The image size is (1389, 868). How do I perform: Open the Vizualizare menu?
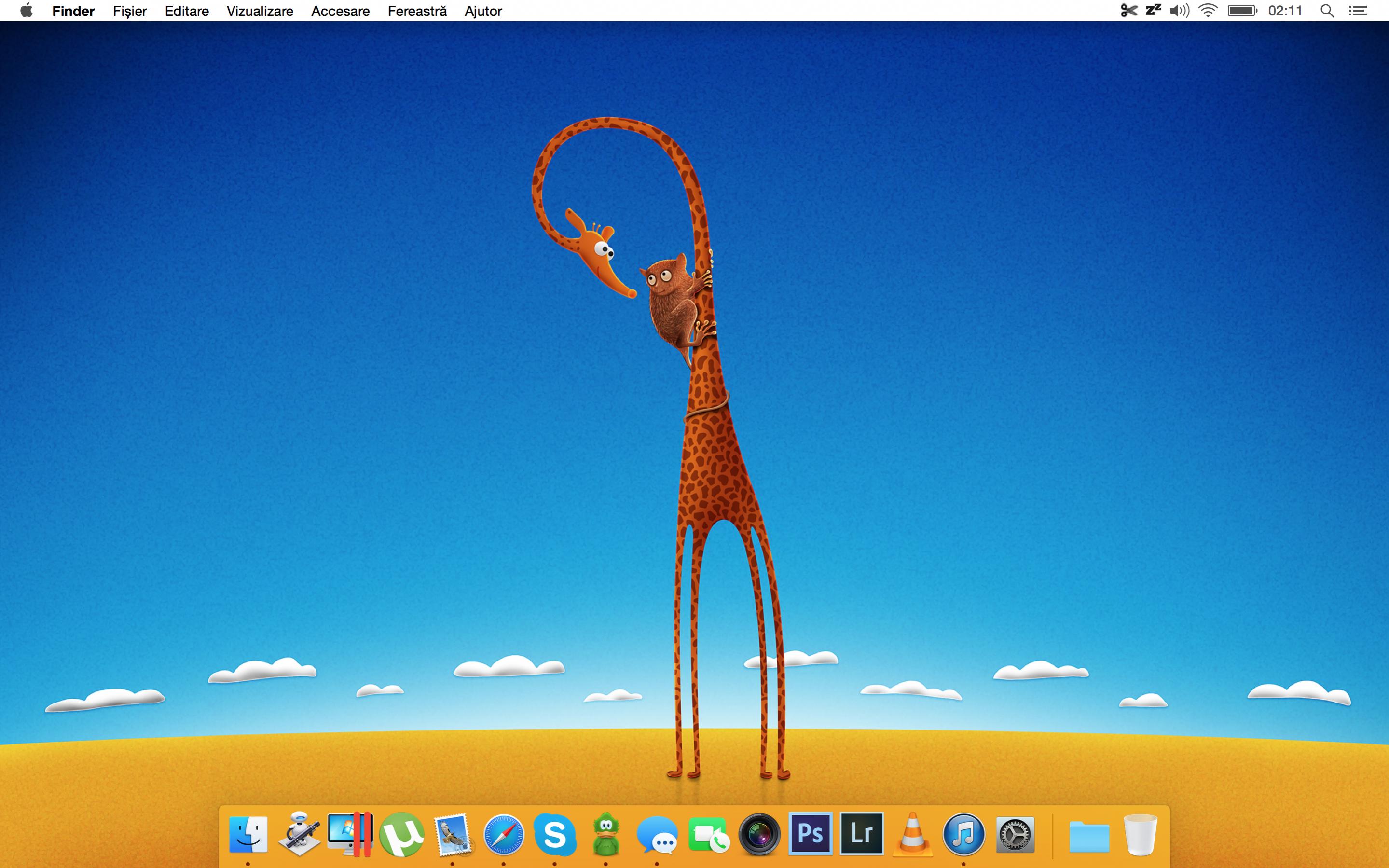260,11
